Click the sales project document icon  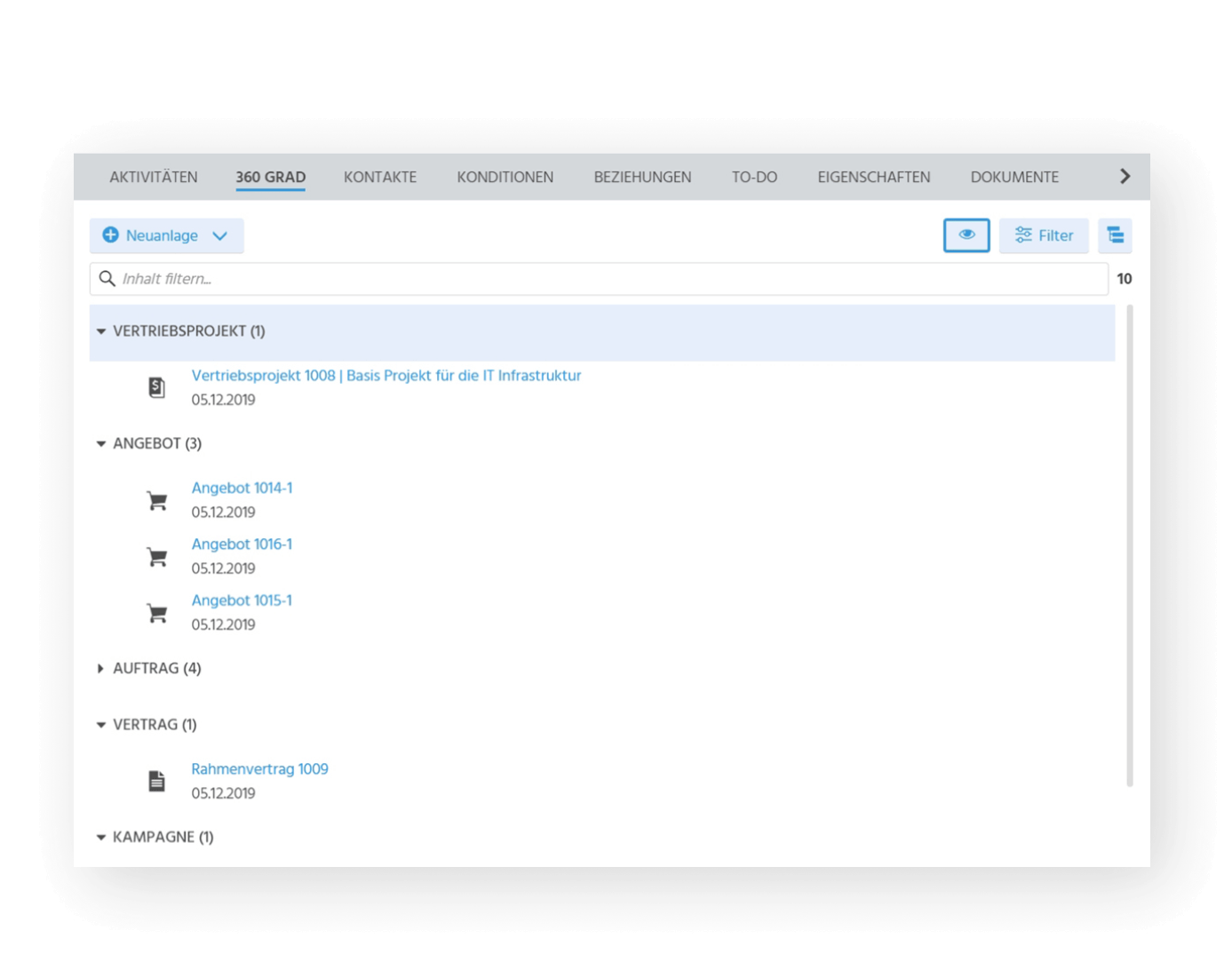point(156,387)
